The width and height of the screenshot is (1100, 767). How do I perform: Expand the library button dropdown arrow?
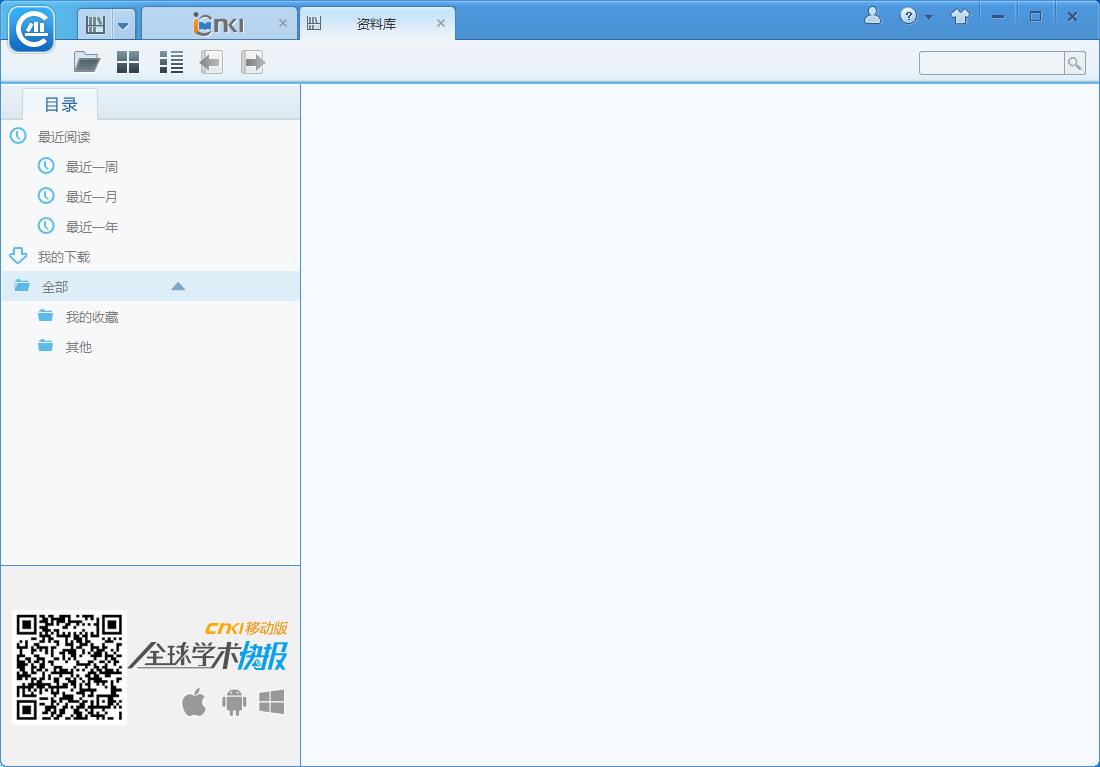click(123, 25)
